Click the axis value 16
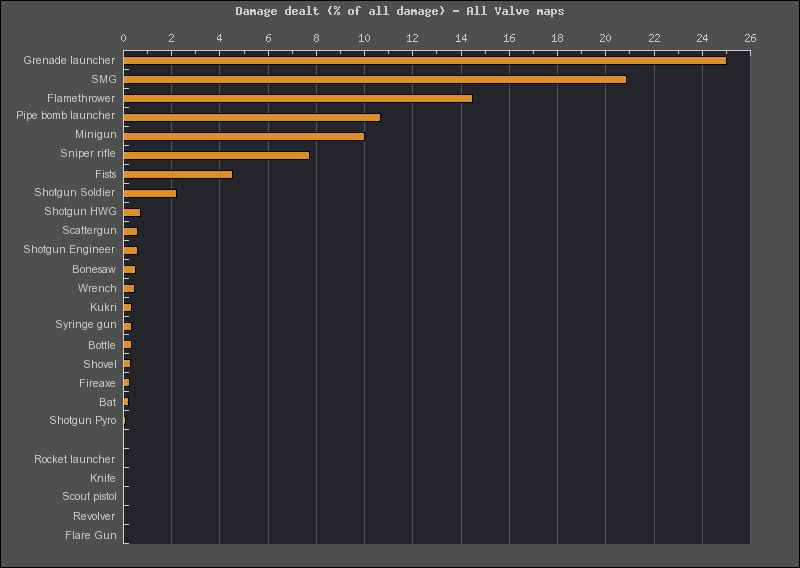Image resolution: width=800 pixels, height=568 pixels. (509, 38)
